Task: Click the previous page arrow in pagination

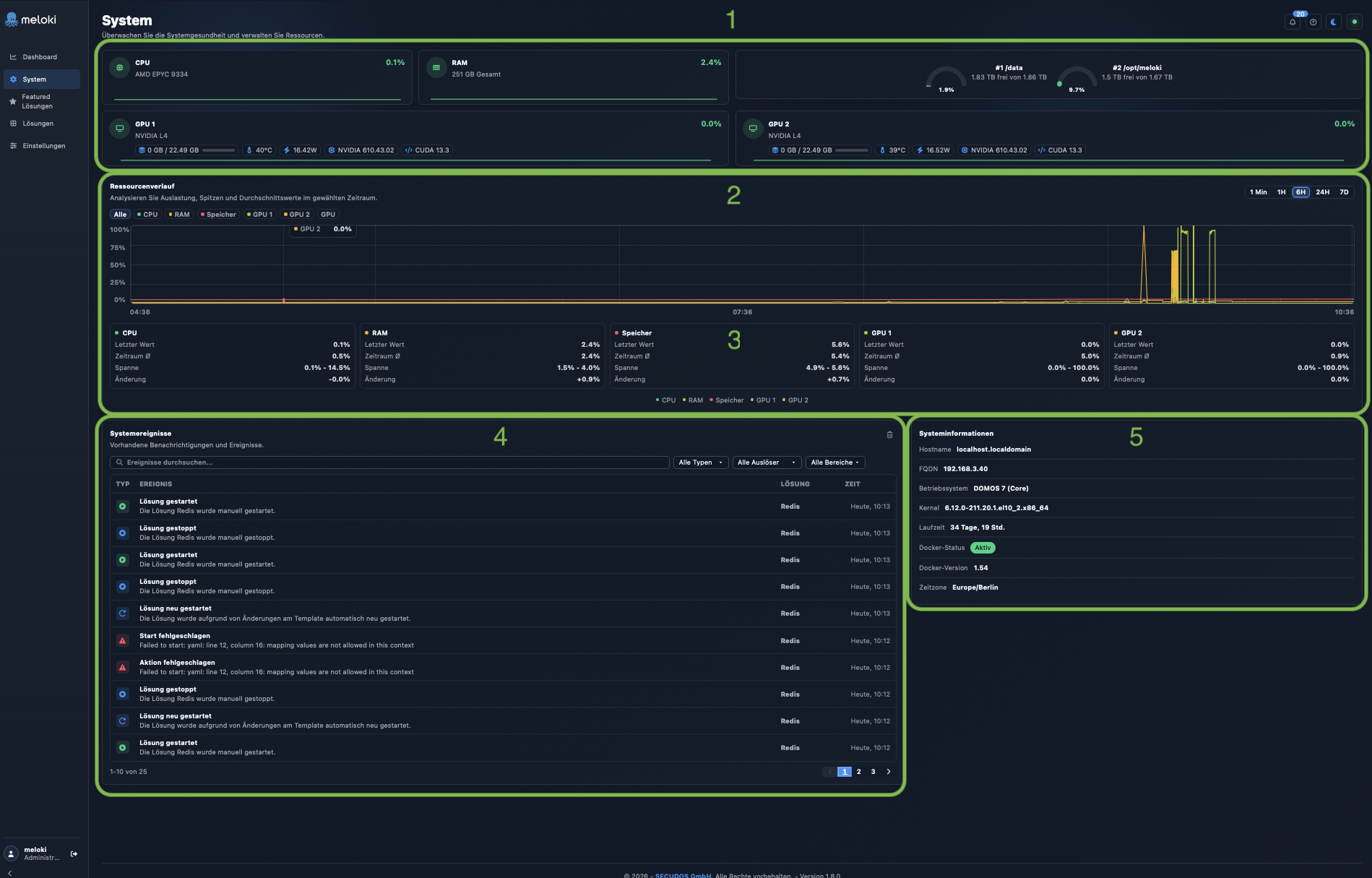Action: coord(829,772)
